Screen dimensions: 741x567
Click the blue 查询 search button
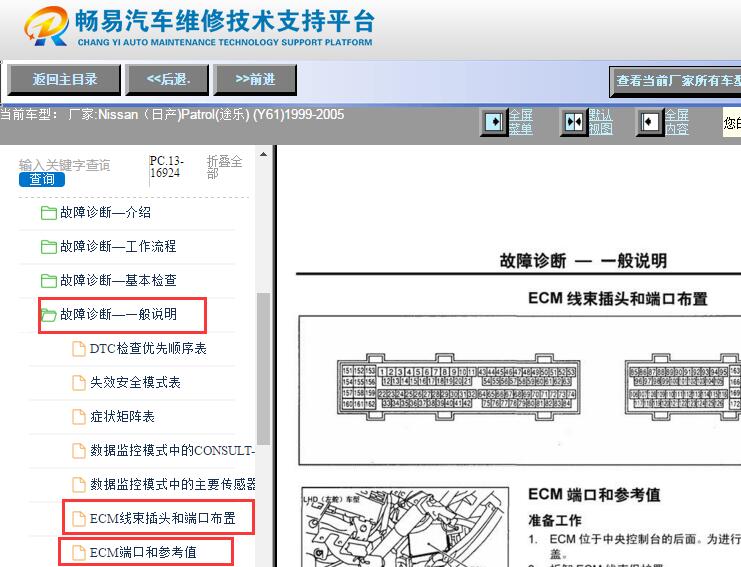[x=42, y=180]
